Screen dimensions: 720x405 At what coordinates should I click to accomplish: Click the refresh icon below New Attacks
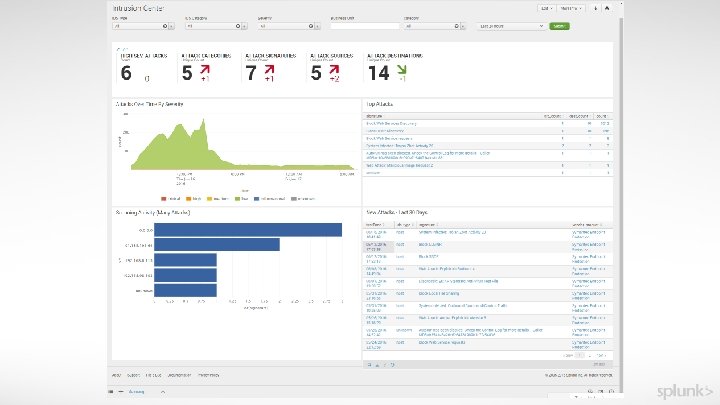point(393,365)
